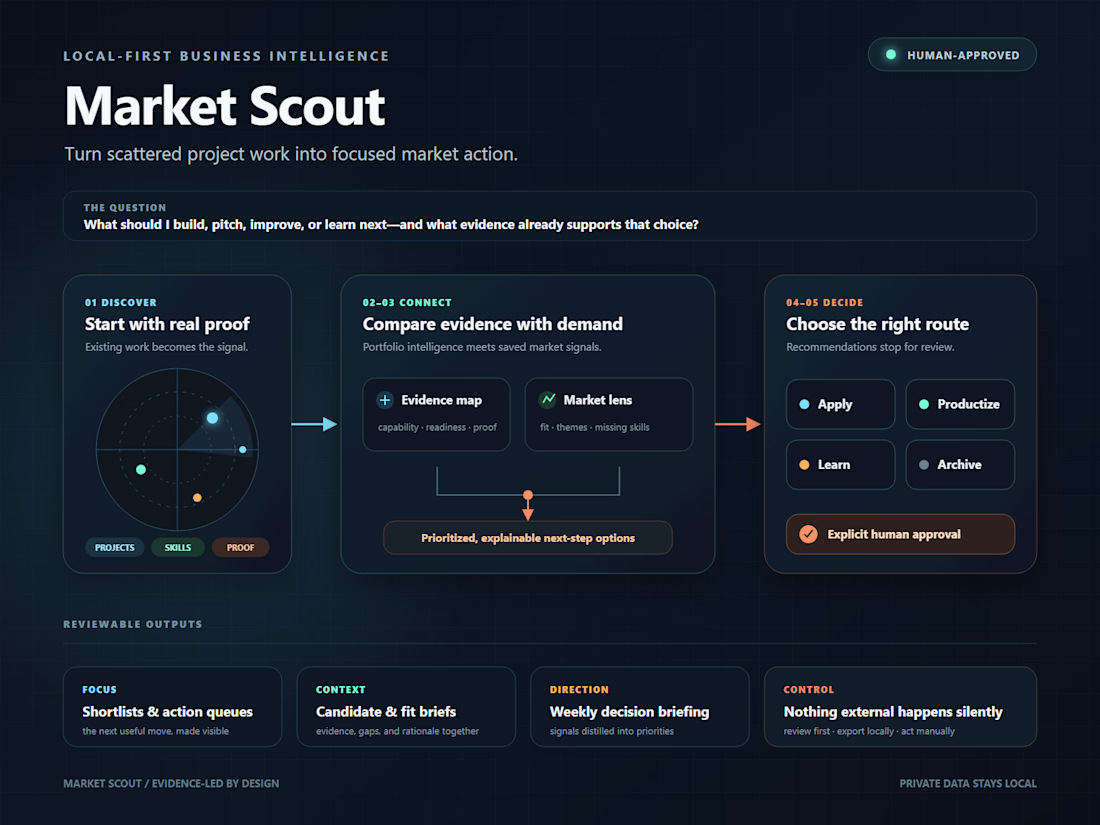Choose the Archive route option

pos(960,464)
